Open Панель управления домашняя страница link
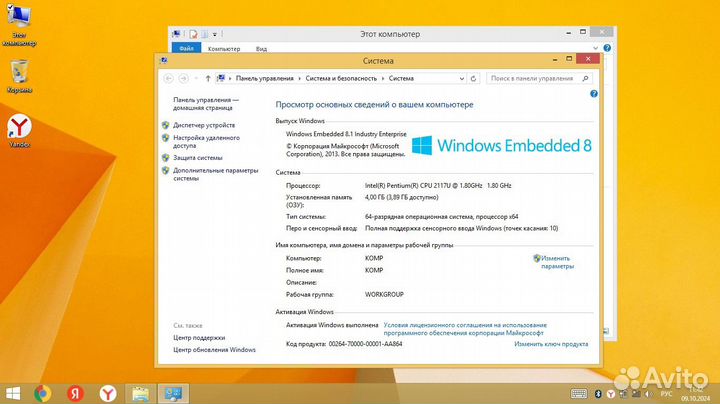The height and width of the screenshot is (404, 720). 206,104
